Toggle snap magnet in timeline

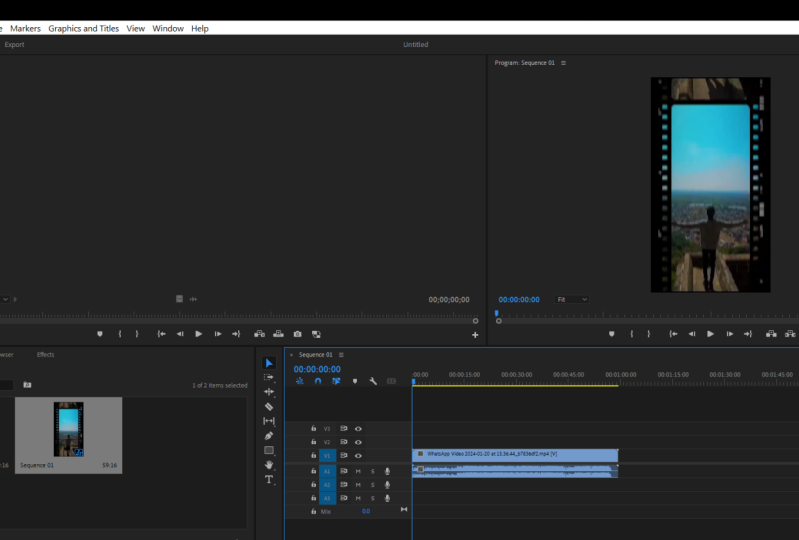pyautogui.click(x=318, y=381)
